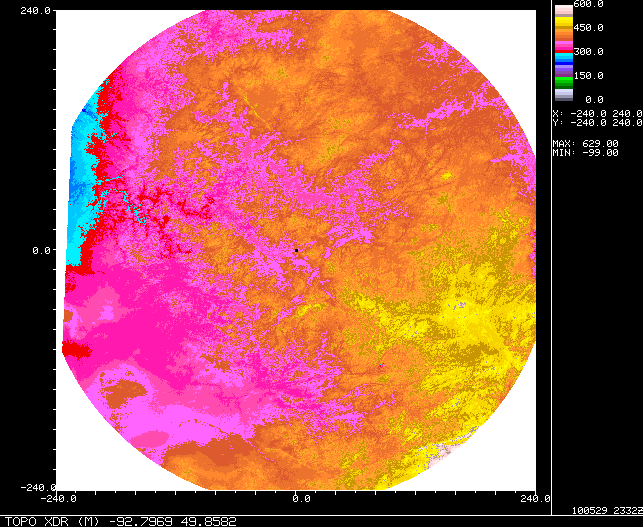Click the MAX: 629.00 readout
The height and width of the screenshot is (527, 643).
(586, 143)
